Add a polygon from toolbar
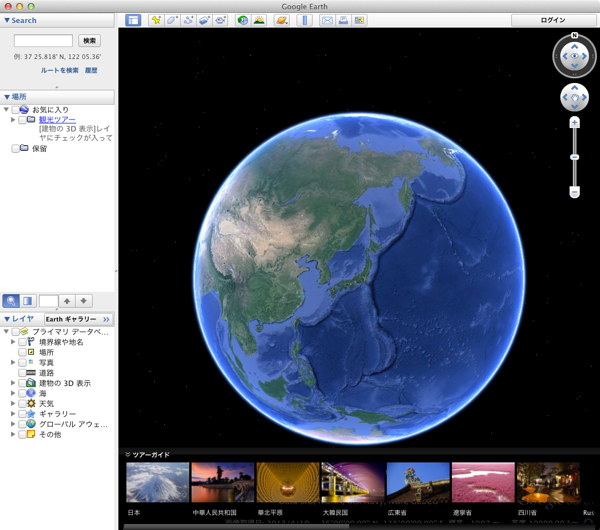 click(172, 20)
